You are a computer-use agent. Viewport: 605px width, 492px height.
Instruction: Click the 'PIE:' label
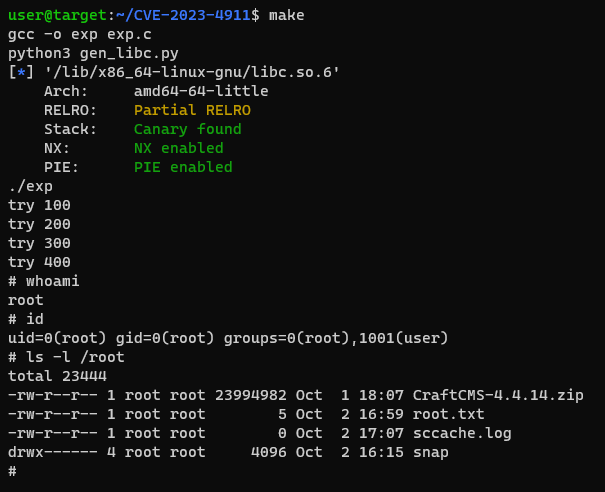pyautogui.click(x=61, y=167)
